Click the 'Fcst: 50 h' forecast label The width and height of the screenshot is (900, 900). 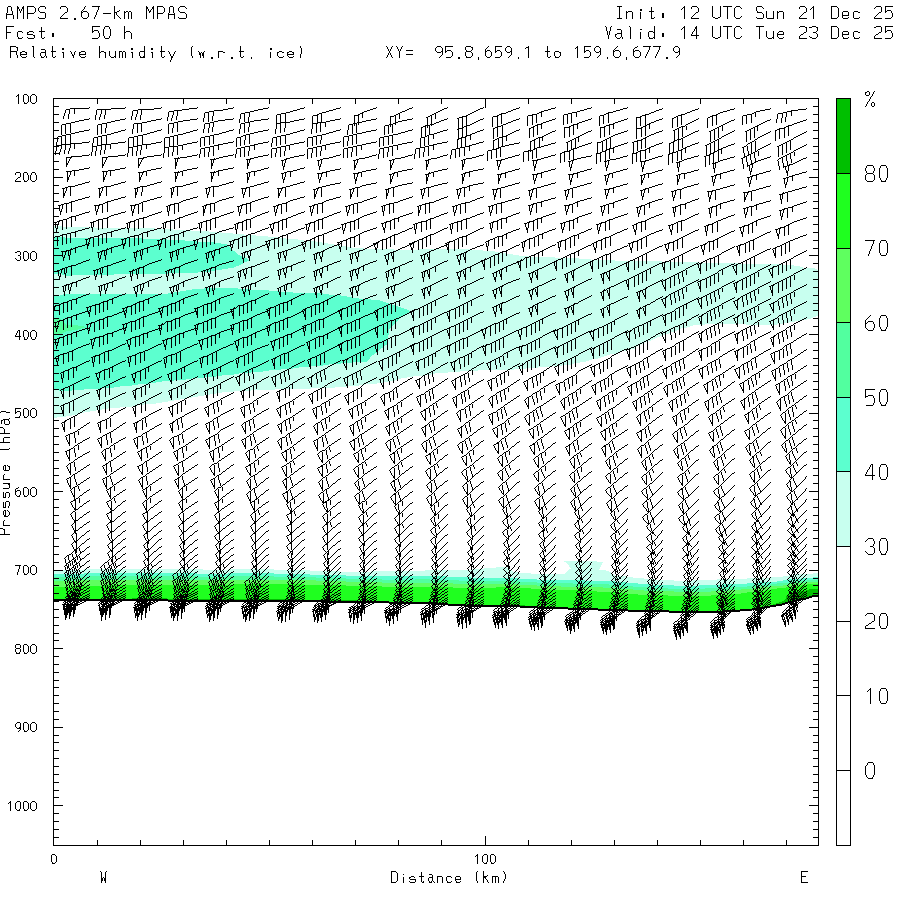click(x=69, y=33)
